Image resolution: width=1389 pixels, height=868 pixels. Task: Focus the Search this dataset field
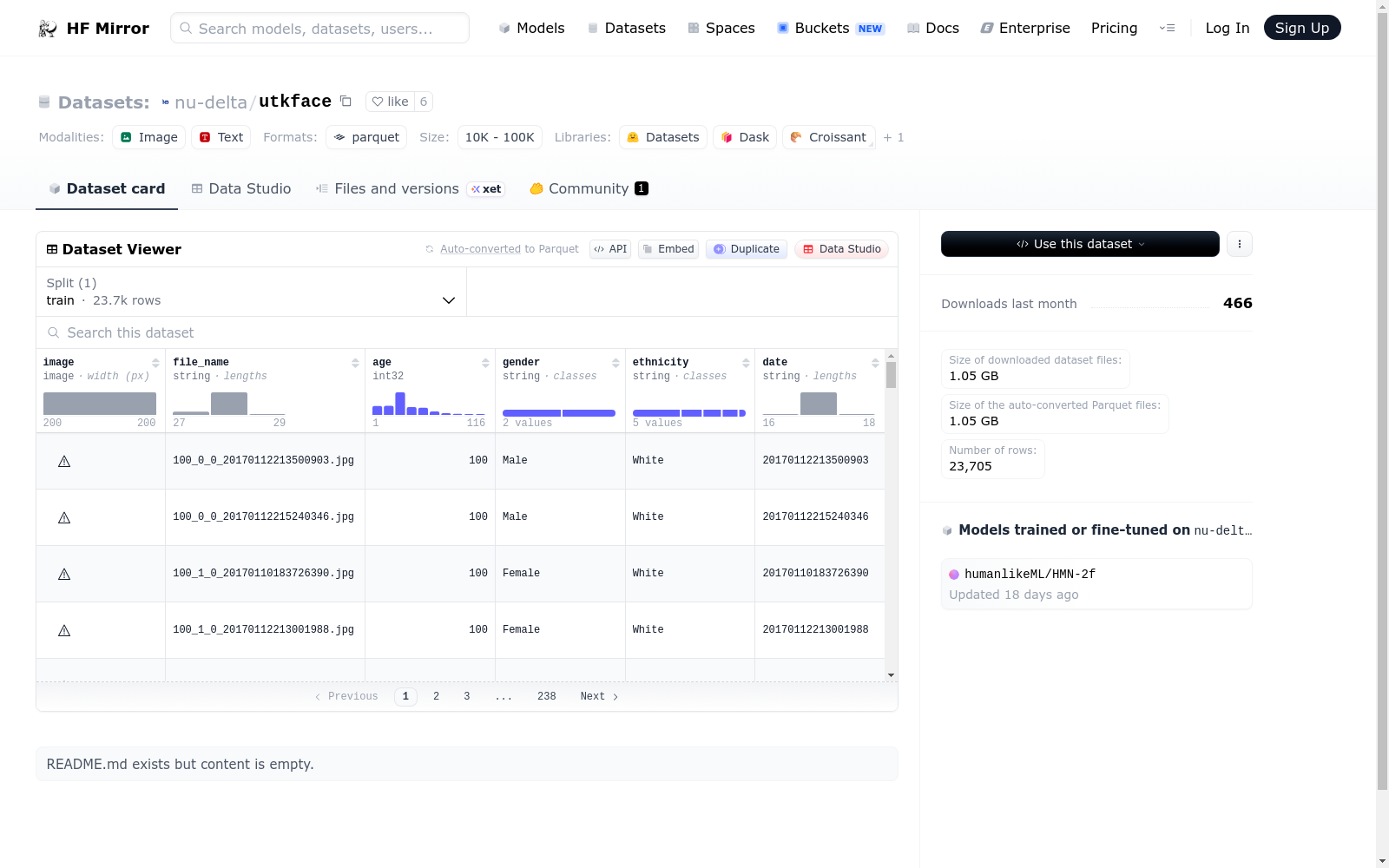[467, 332]
